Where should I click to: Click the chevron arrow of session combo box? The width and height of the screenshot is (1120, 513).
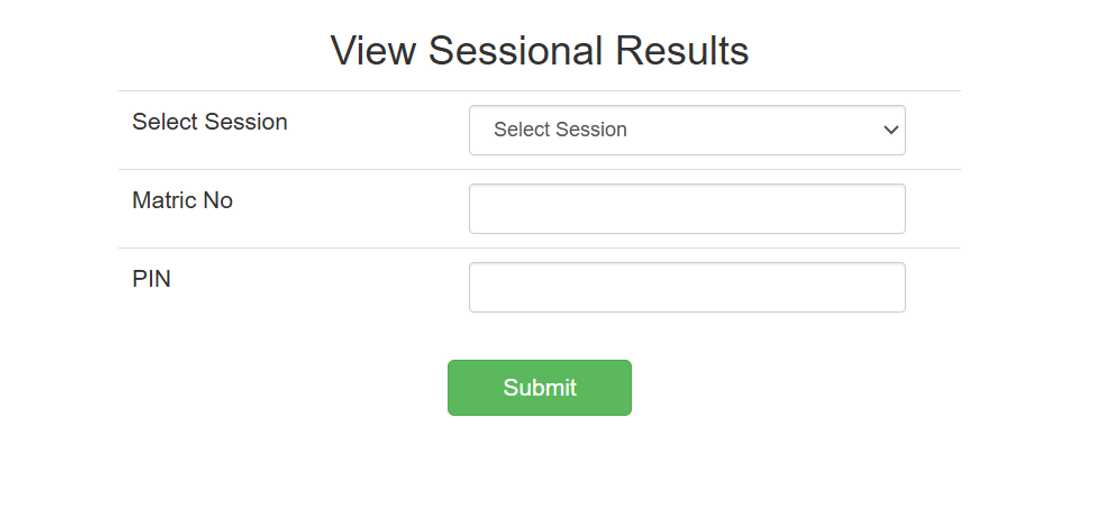(x=891, y=130)
